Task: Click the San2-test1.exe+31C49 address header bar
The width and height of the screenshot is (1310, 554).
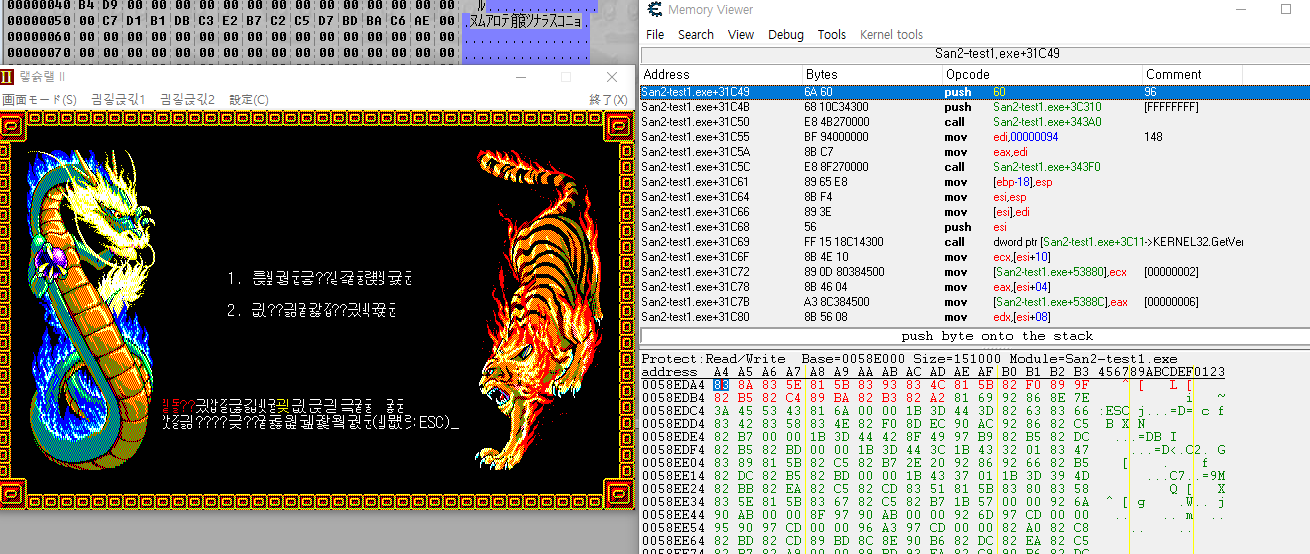Action: [975, 54]
